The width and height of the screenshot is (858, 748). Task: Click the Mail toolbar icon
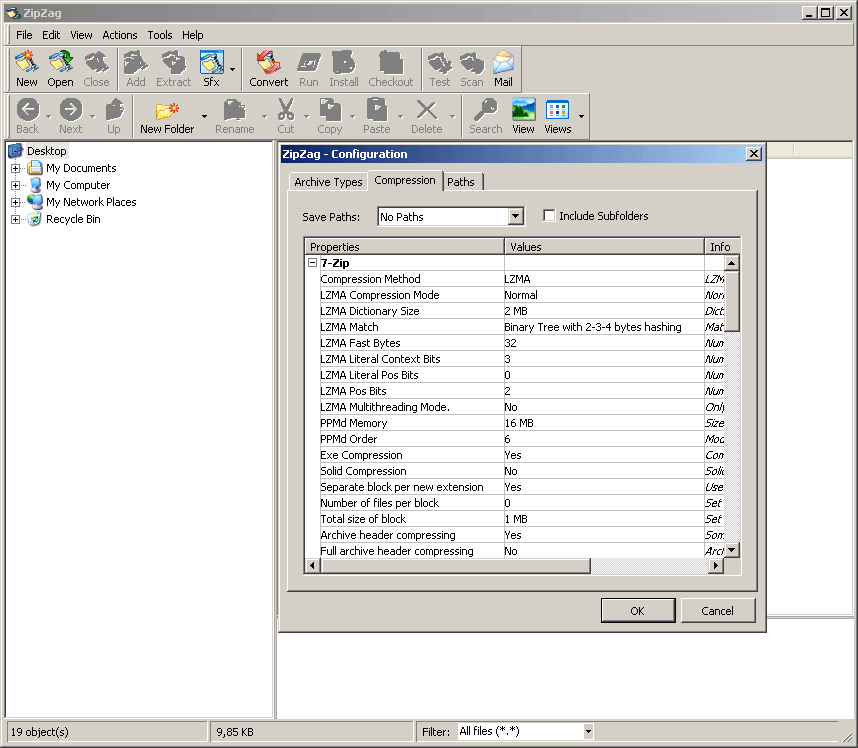(x=503, y=69)
